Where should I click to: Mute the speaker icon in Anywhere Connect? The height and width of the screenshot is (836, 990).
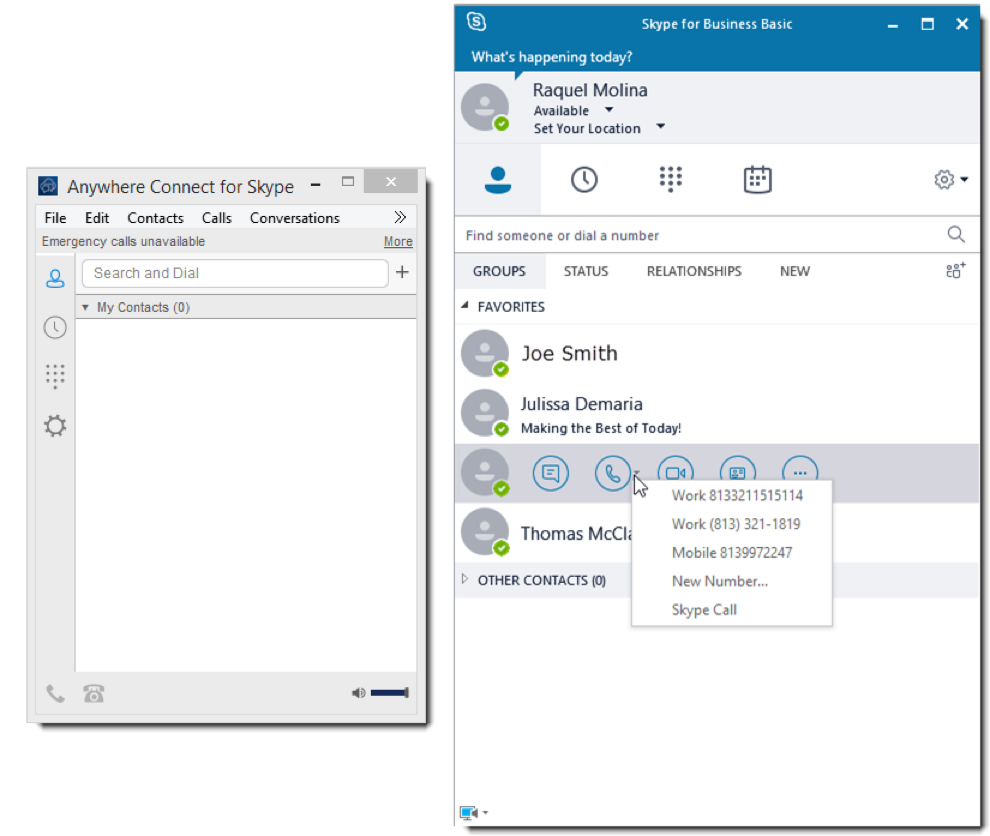[358, 693]
